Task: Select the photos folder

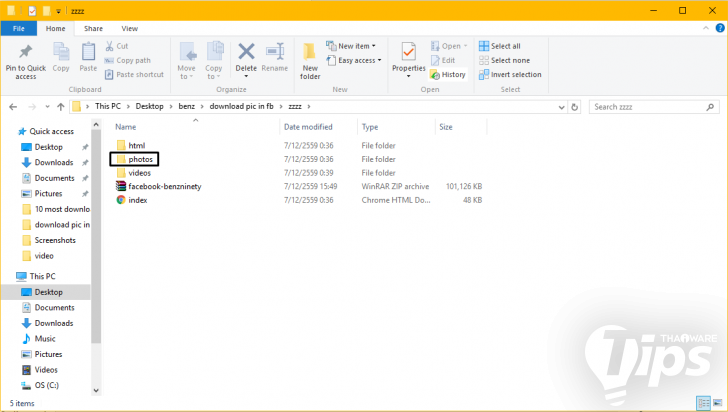Action: point(140,159)
